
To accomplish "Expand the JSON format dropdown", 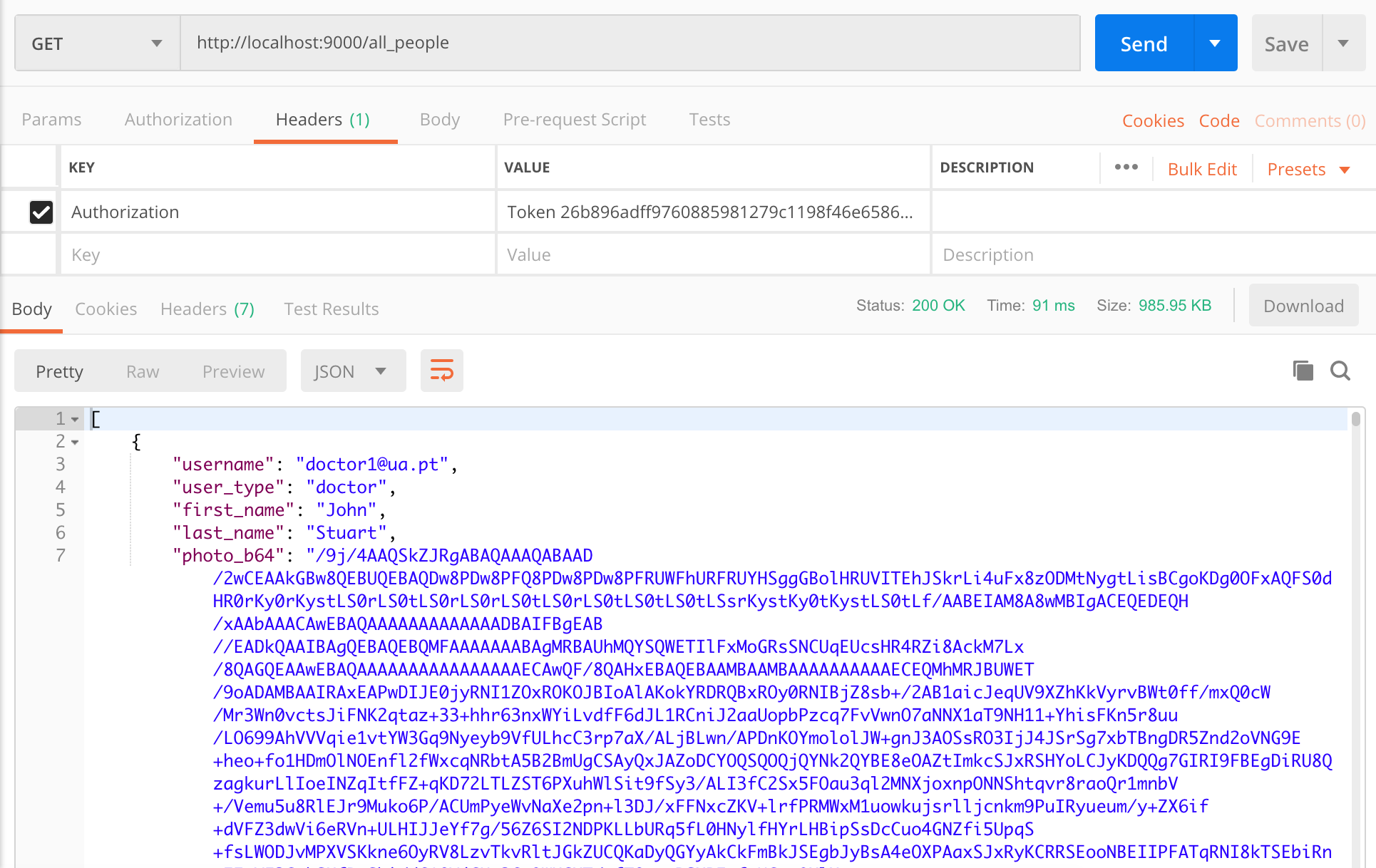I will click(x=380, y=372).
